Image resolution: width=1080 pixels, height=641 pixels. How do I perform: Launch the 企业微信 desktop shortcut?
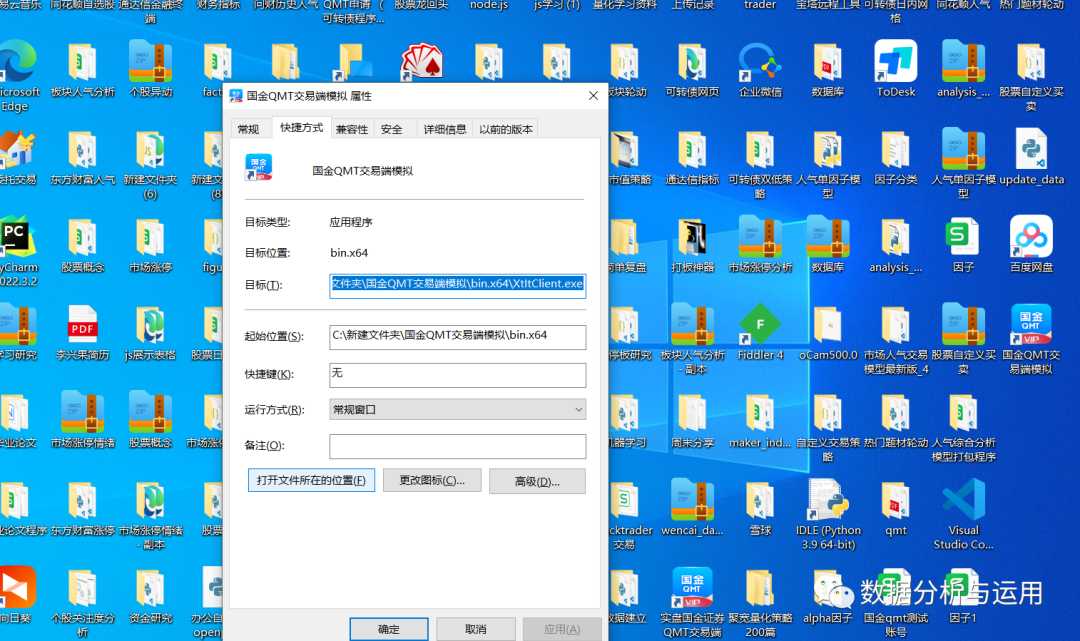pyautogui.click(x=760, y=70)
